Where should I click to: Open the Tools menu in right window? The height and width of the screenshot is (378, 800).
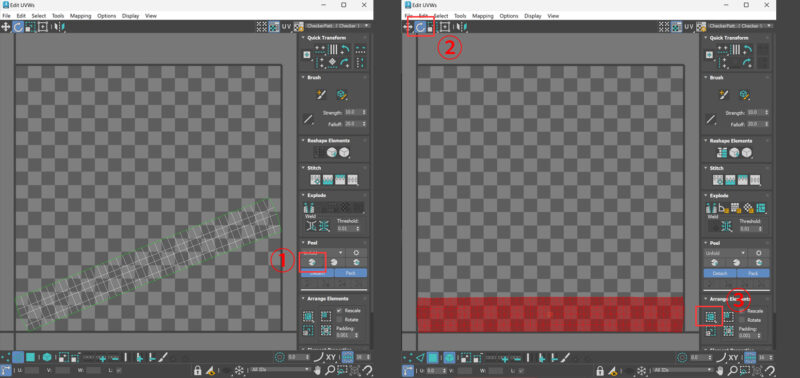(x=460, y=16)
